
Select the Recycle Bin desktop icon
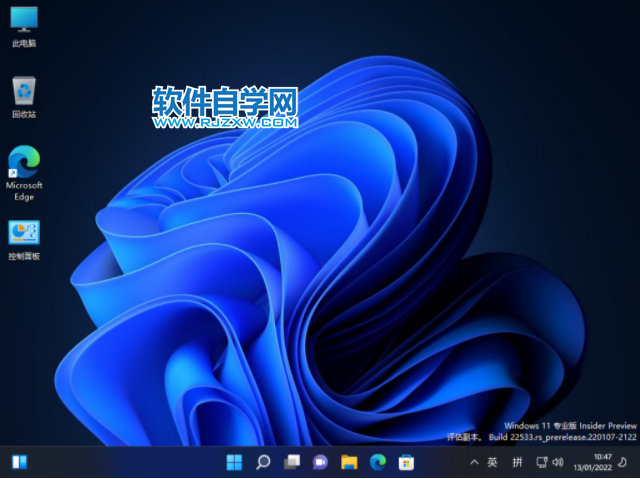tap(24, 98)
